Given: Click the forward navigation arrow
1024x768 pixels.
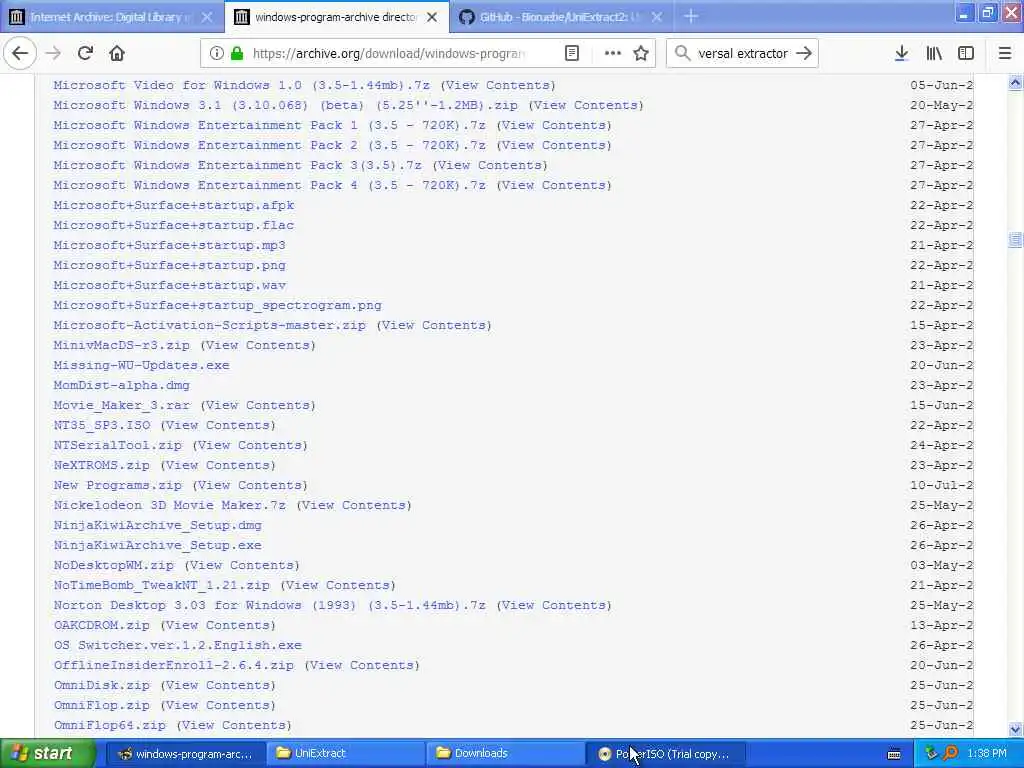Looking at the screenshot, I should 53,54.
